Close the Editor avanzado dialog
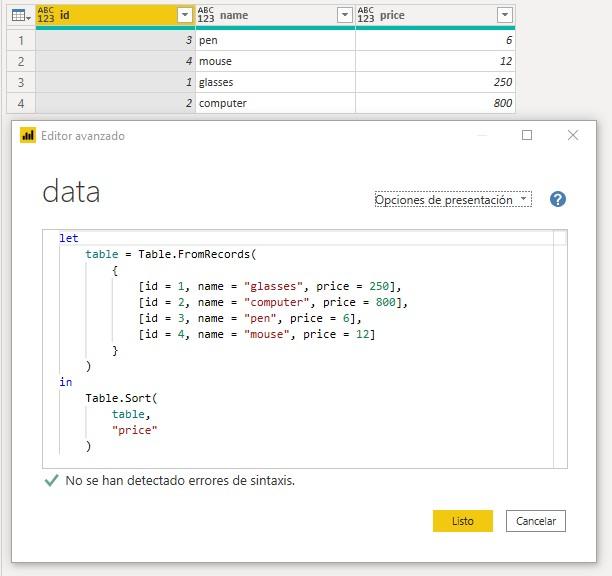 point(573,135)
